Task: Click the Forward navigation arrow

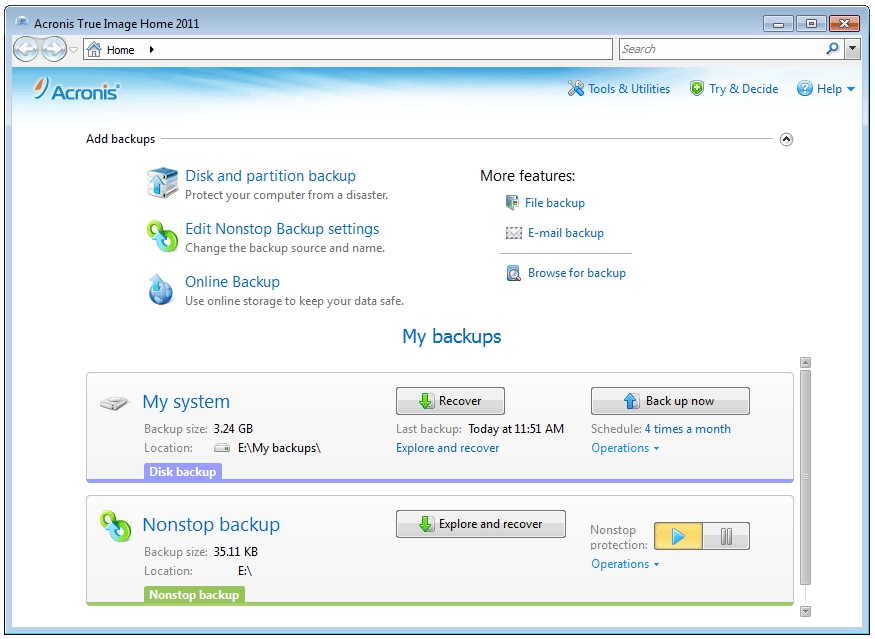Action: tap(54, 50)
